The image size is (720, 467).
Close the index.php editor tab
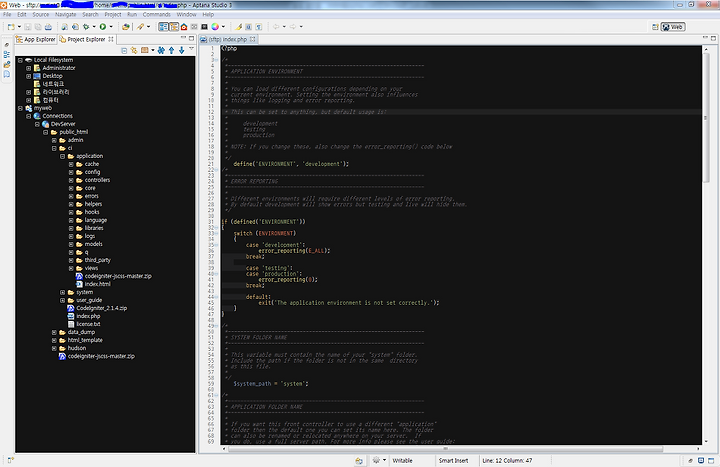[253, 39]
